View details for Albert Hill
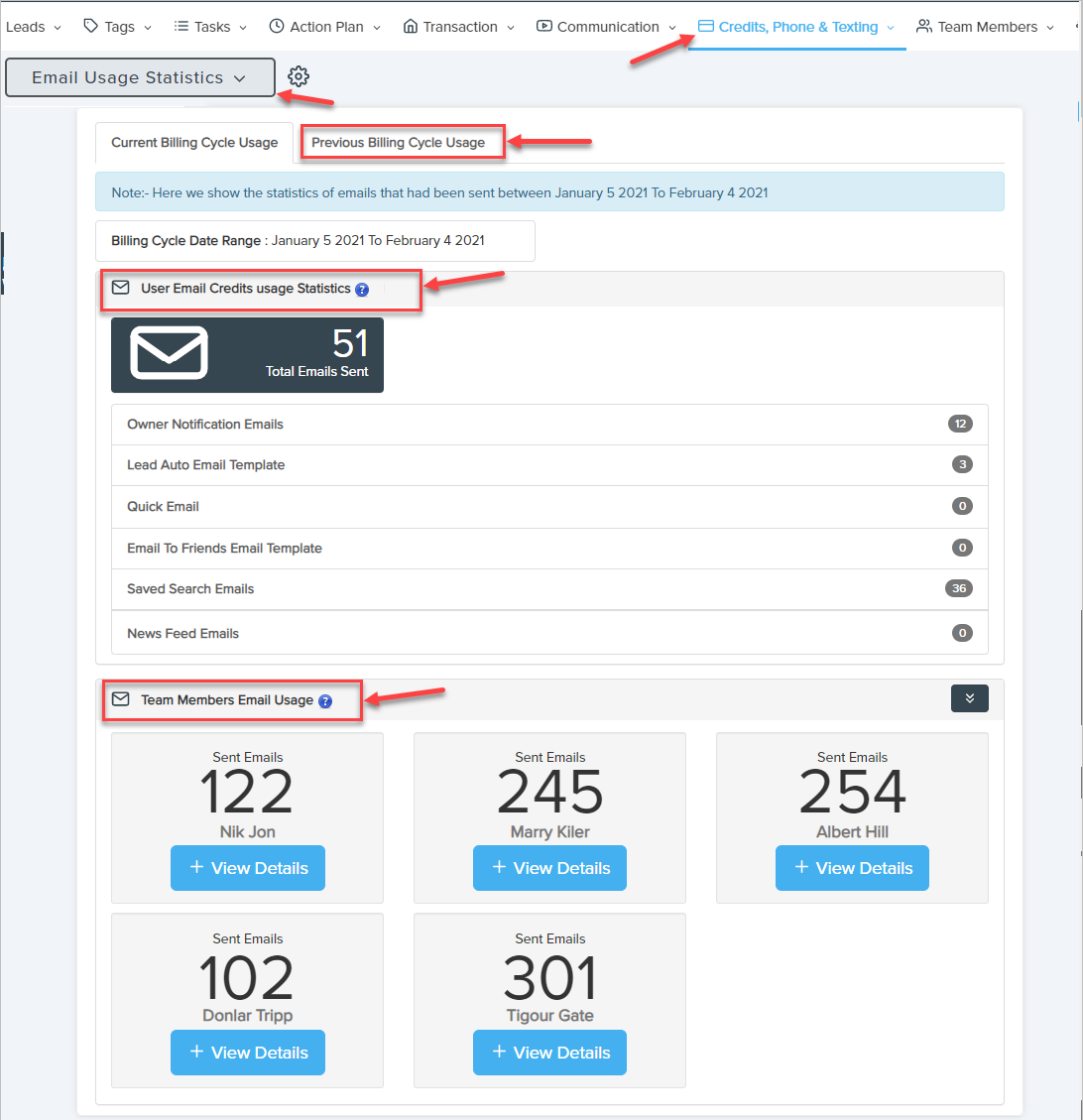The image size is (1083, 1120). click(x=852, y=868)
